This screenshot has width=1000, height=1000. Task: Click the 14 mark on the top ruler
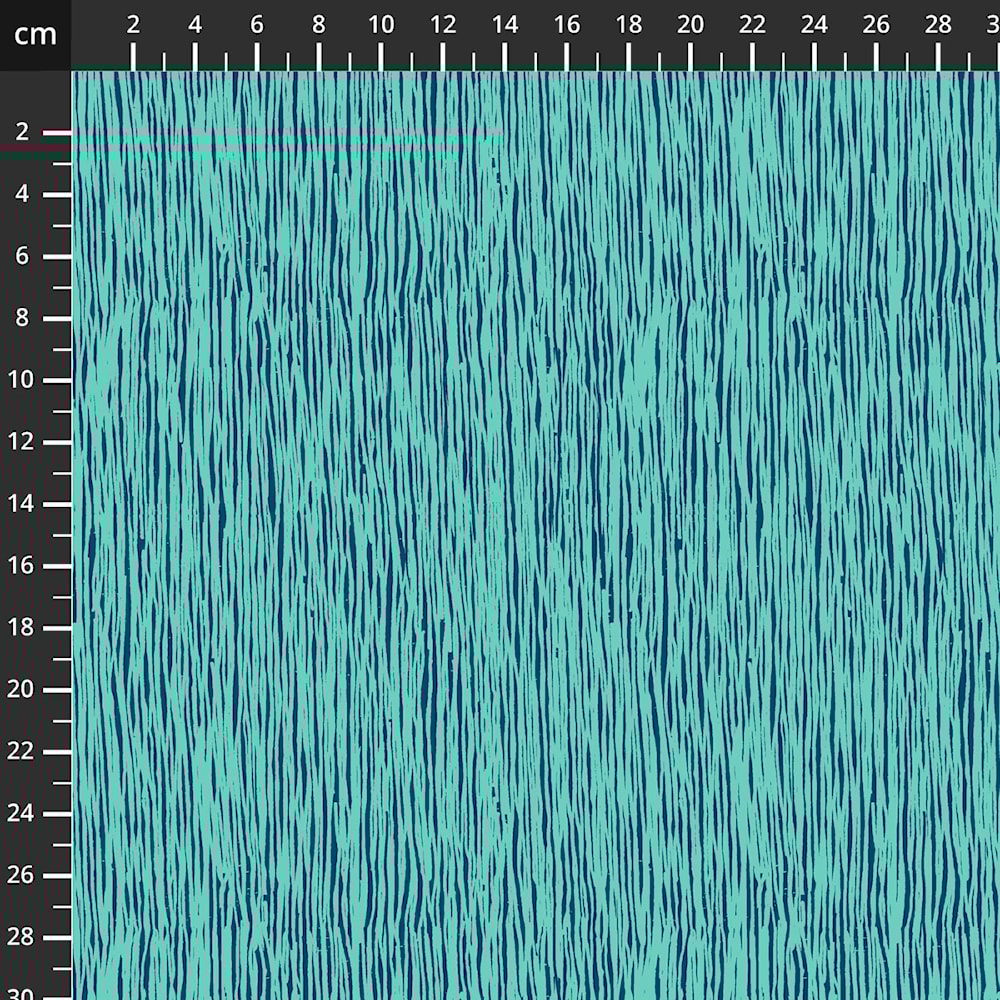pos(505,26)
